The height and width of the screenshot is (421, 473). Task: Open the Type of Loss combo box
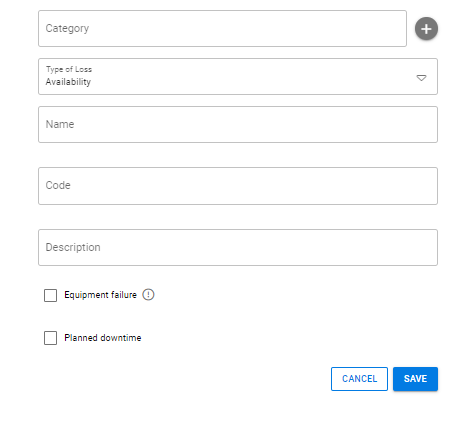click(x=238, y=77)
